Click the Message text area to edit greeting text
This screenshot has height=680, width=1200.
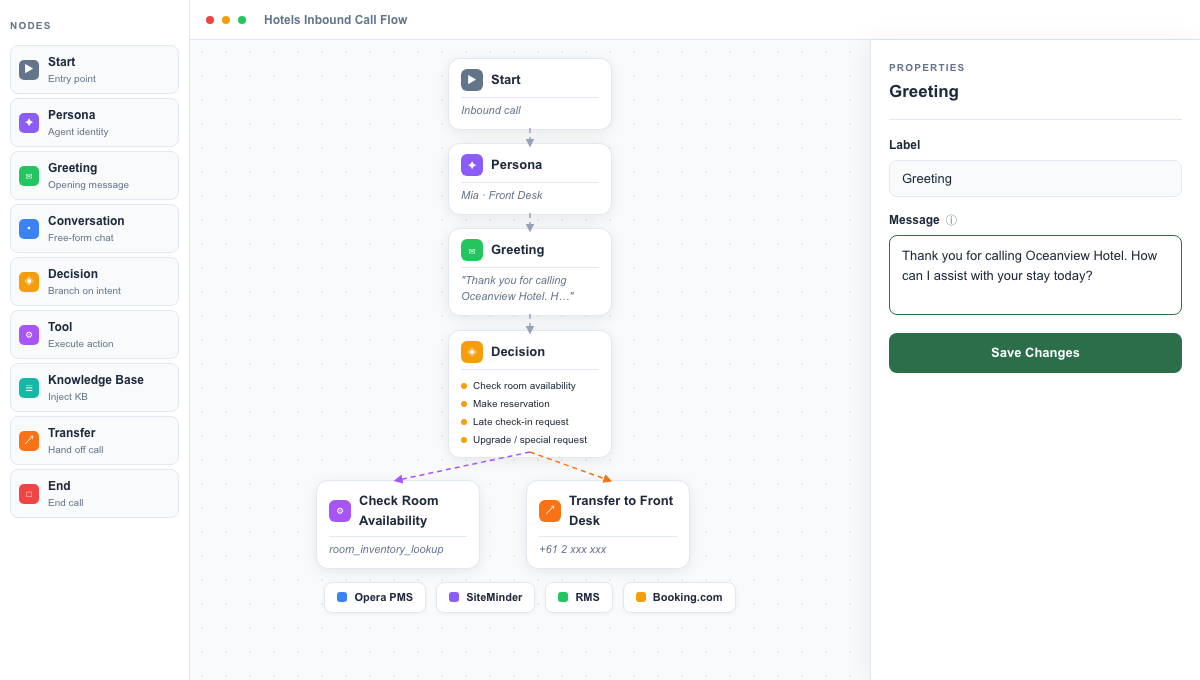[x=1035, y=275]
